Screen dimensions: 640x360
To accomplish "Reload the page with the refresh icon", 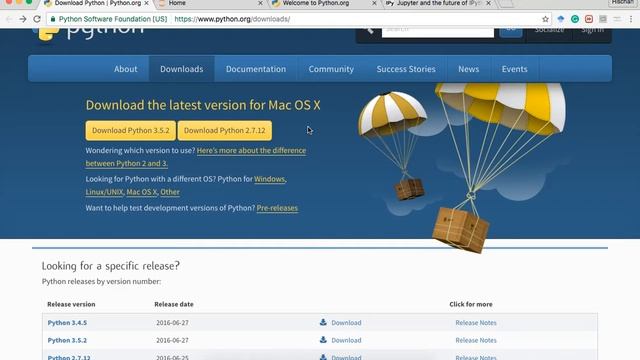I will 37,19.
